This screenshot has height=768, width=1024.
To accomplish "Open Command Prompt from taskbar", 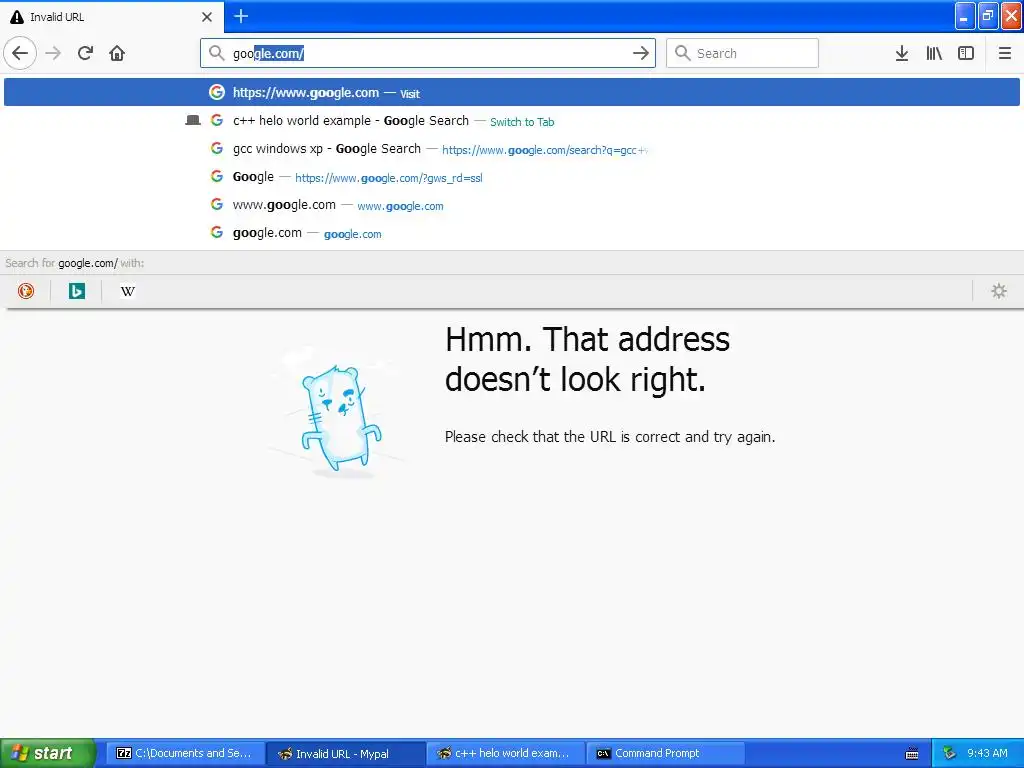I will 667,753.
